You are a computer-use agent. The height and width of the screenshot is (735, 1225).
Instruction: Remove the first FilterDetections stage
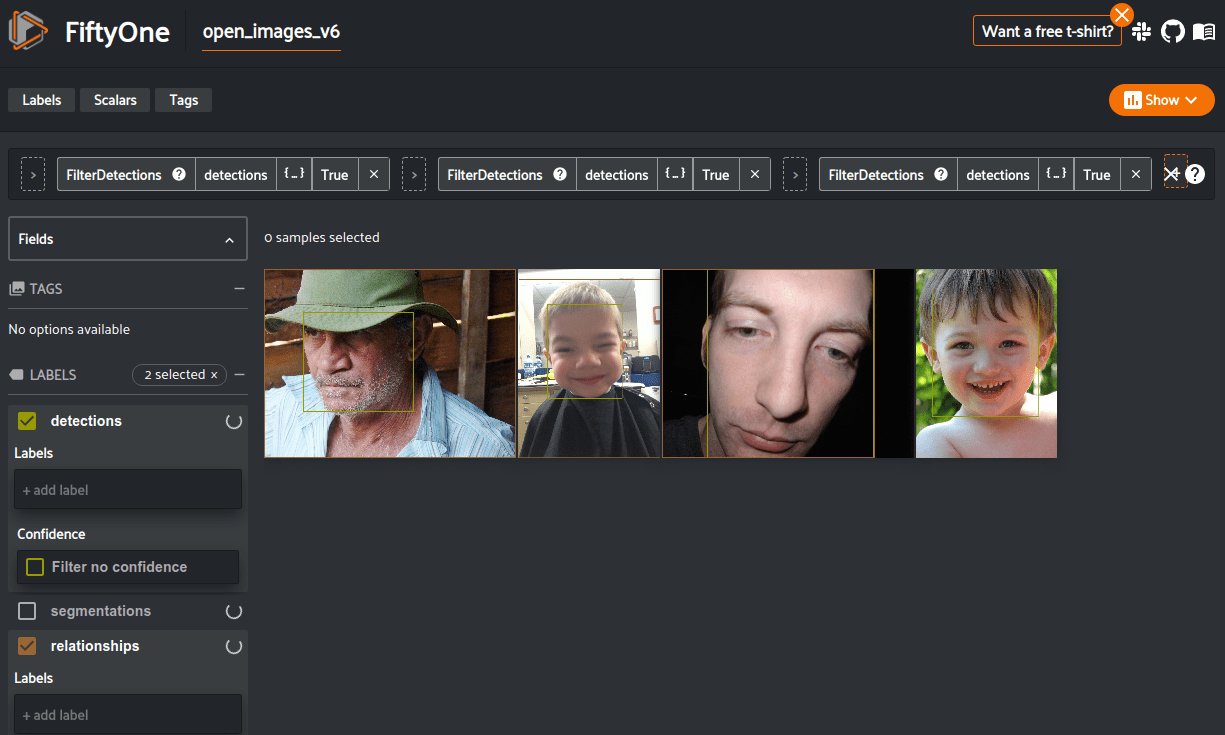(x=374, y=174)
